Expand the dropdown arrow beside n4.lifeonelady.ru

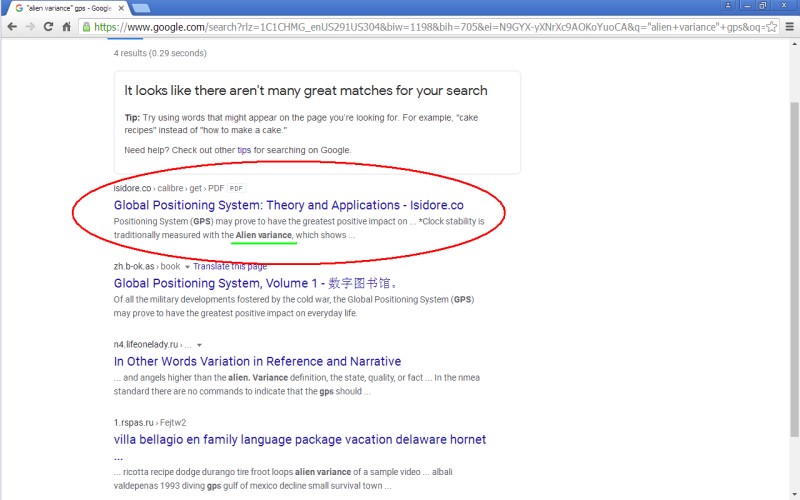199,345
